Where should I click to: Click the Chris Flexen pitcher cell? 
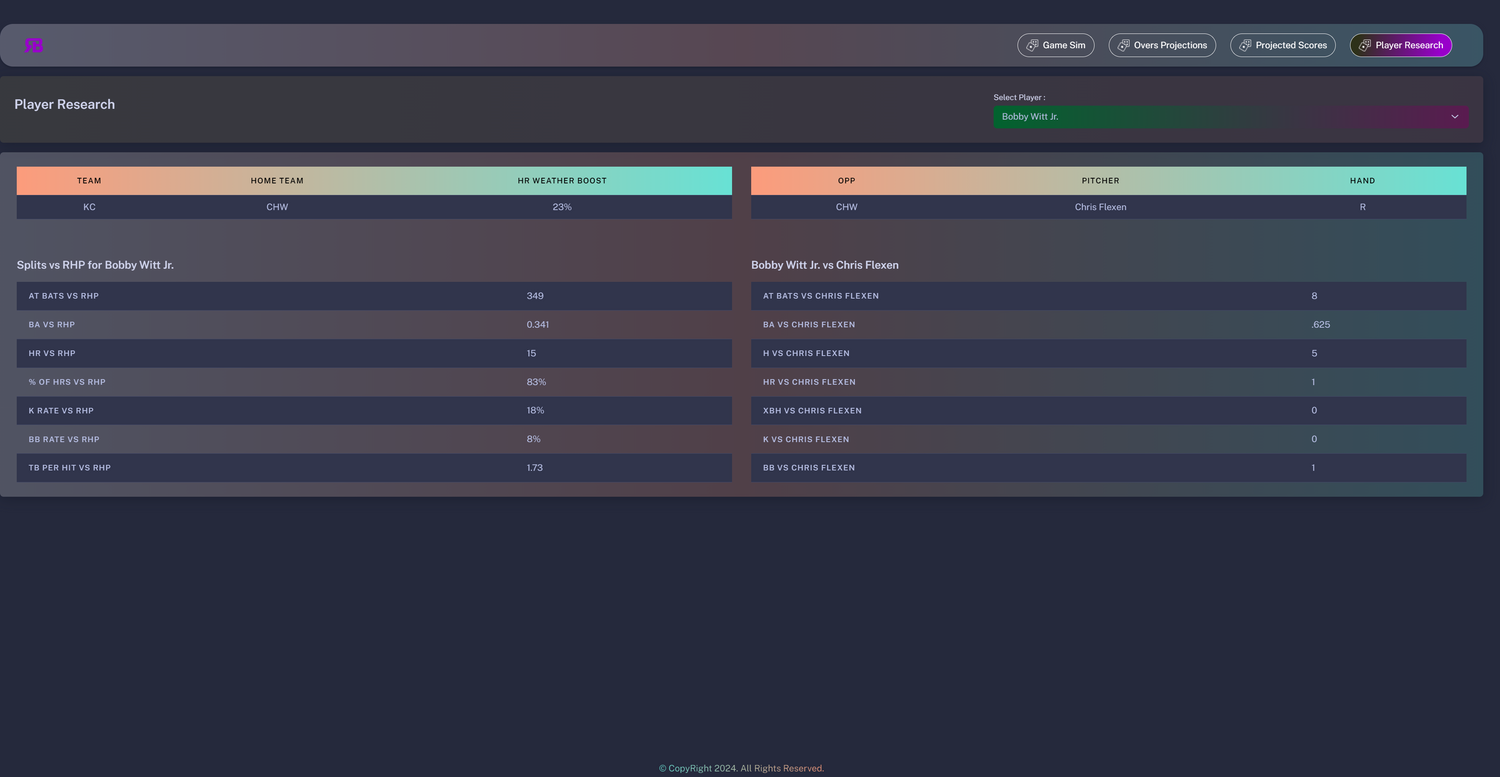[x=1100, y=207]
